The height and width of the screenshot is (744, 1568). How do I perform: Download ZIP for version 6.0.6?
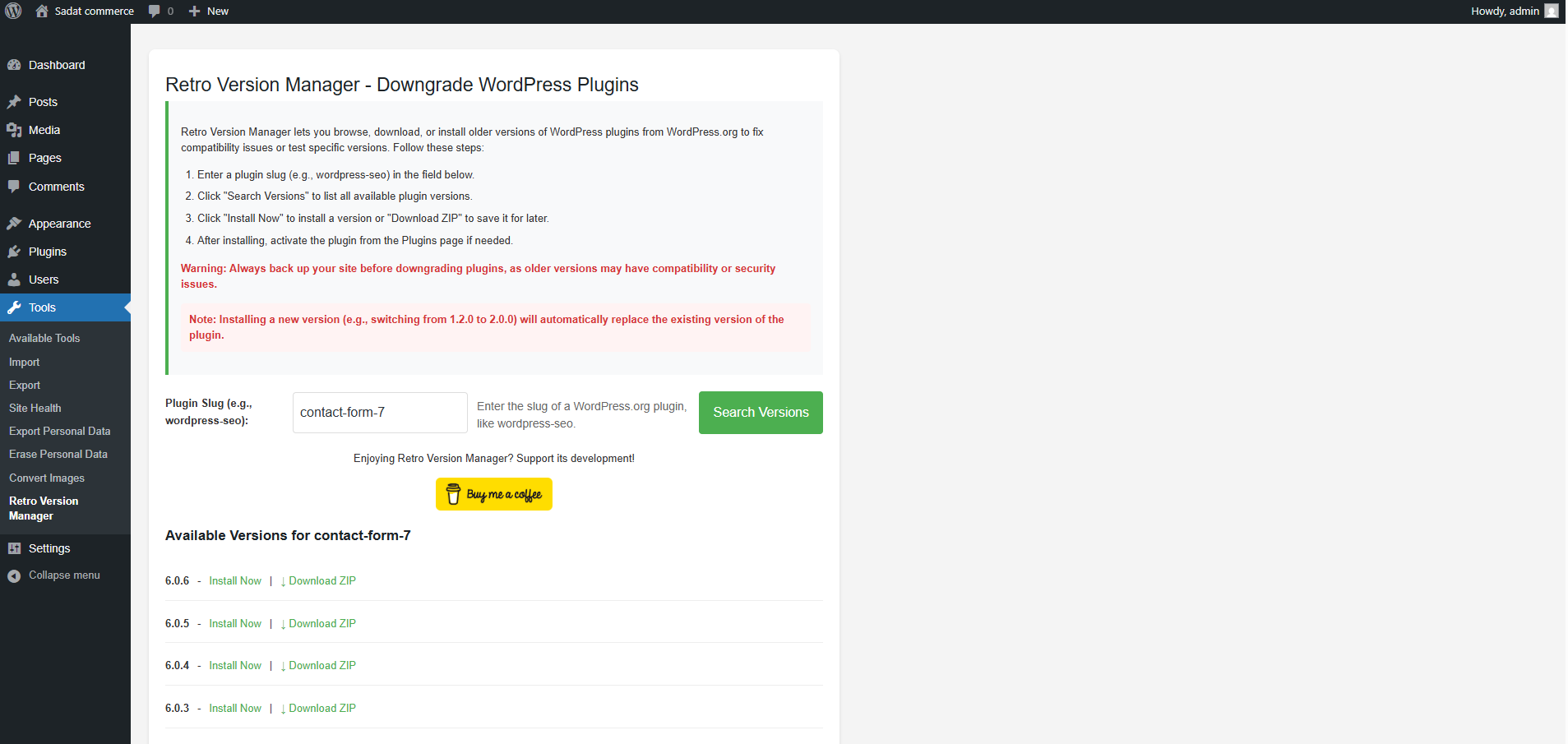318,580
